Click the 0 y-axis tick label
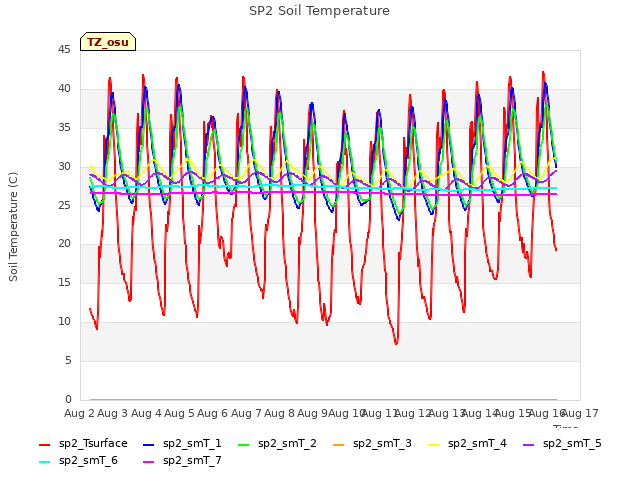640x480 pixels. pos(68,400)
